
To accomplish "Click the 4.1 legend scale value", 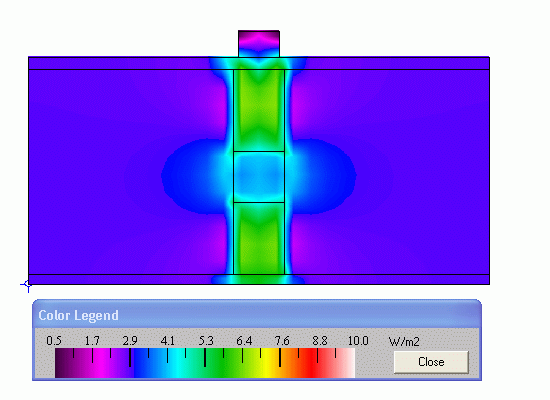I will [168, 341].
